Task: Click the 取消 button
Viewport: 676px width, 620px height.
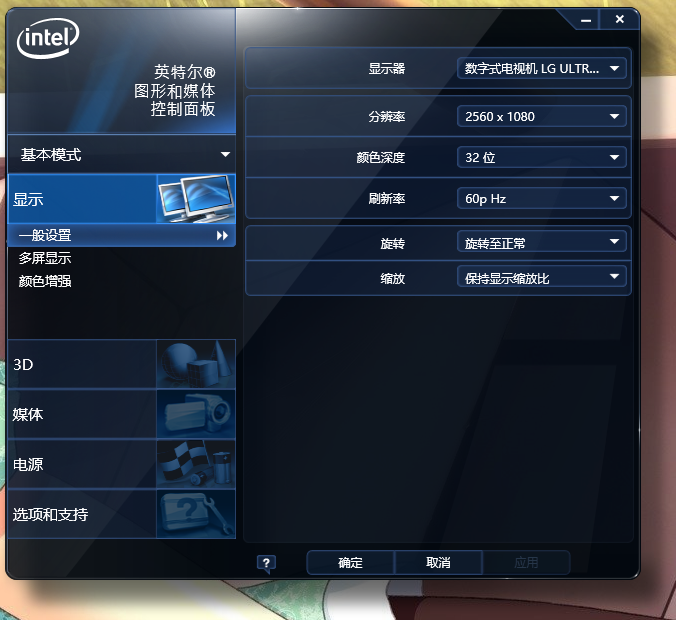Action: tap(438, 563)
